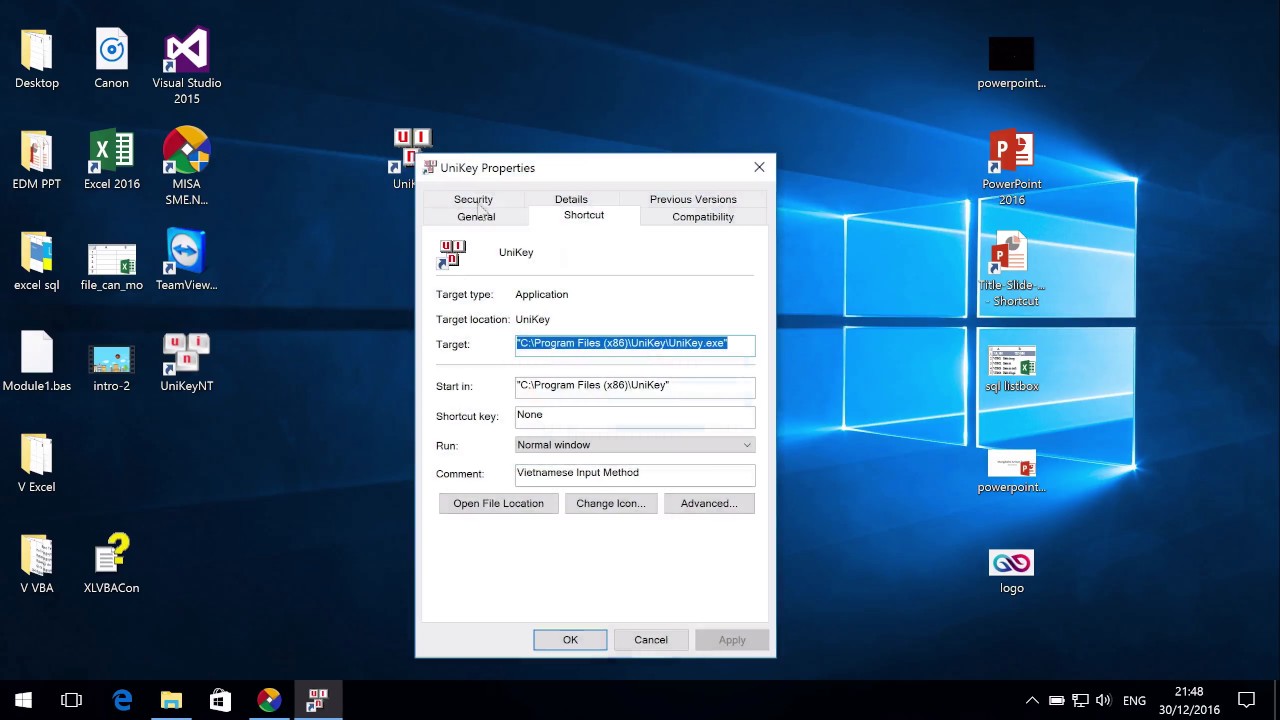Select Visual Studio 2015 desktop icon

[187, 67]
